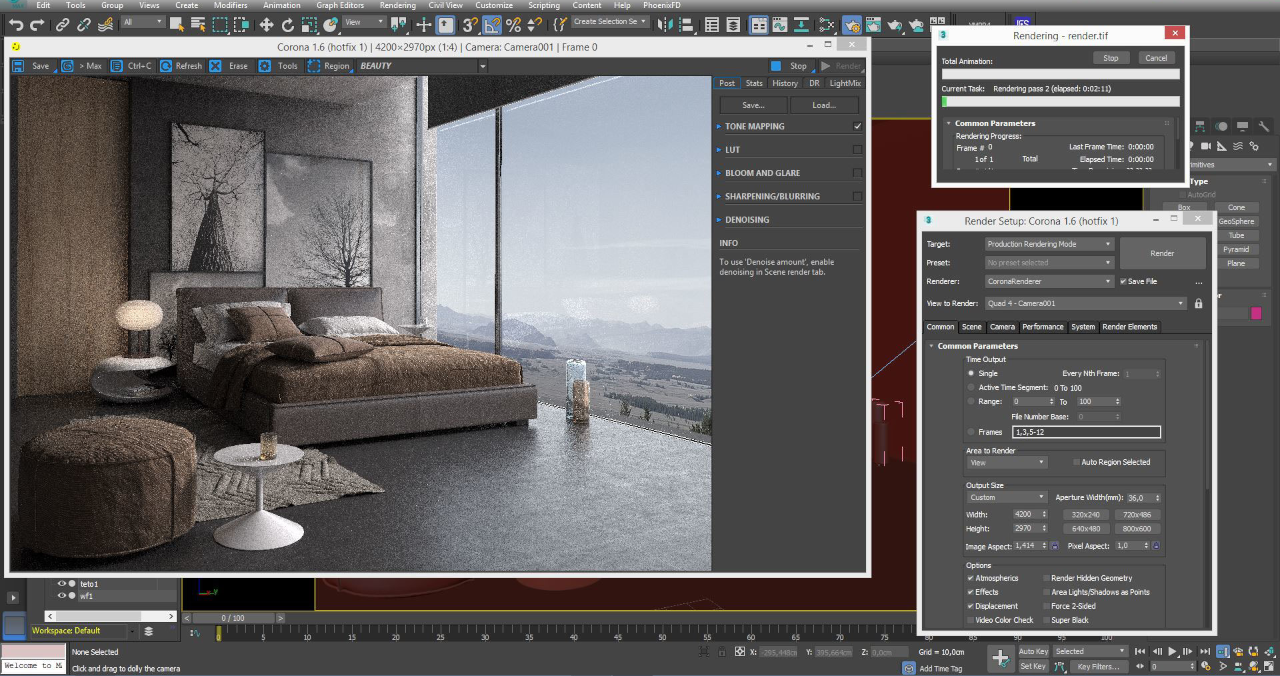The image size is (1280, 676).
Task: Select the Move transform tool
Action: point(267,24)
